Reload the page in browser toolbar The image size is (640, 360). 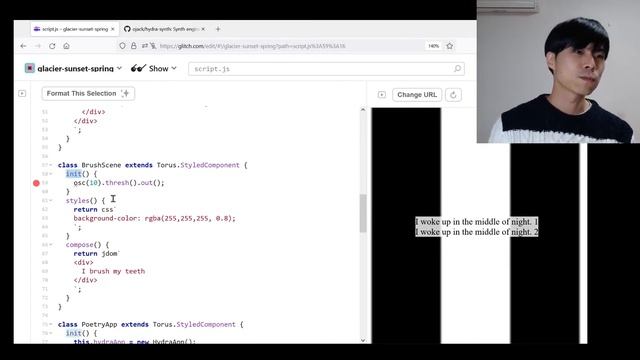(x=52, y=46)
